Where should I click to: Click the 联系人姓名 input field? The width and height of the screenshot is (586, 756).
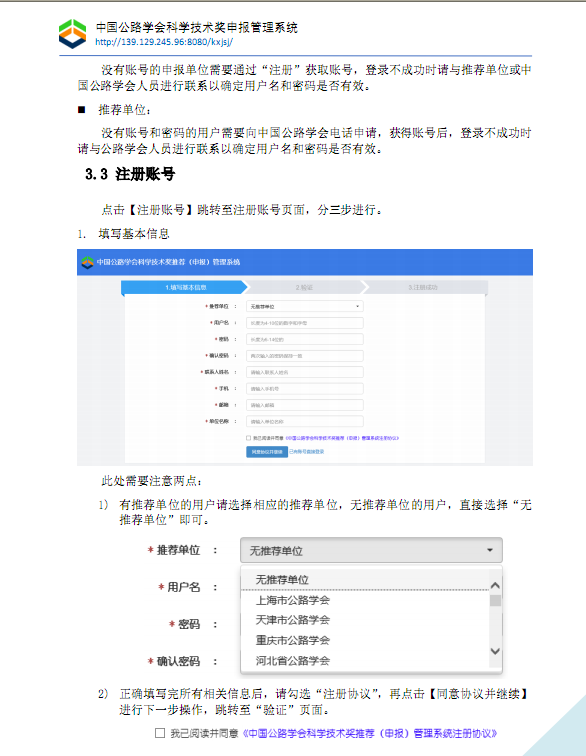pyautogui.click(x=304, y=372)
